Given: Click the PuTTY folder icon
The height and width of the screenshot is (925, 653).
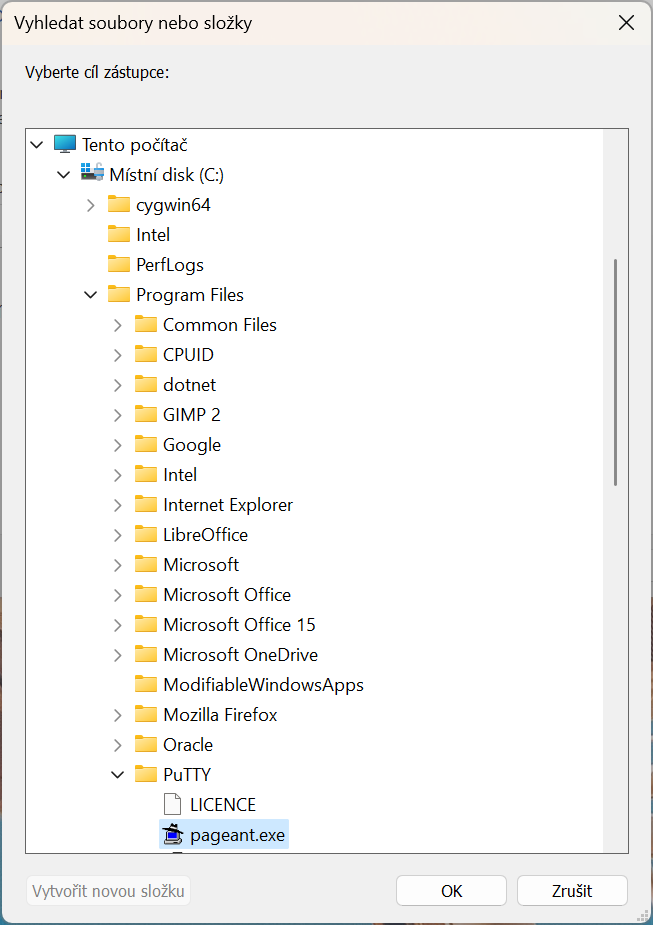Looking at the screenshot, I should click(146, 775).
